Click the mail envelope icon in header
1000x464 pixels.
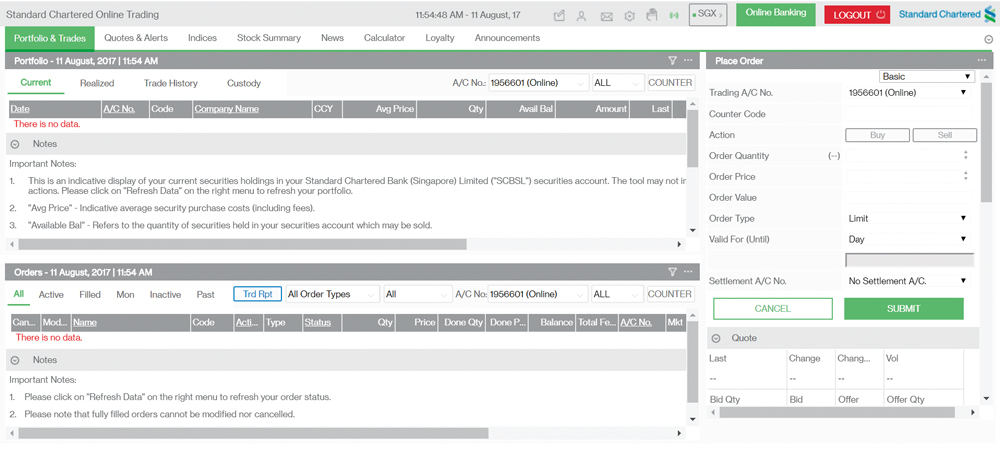pos(606,16)
